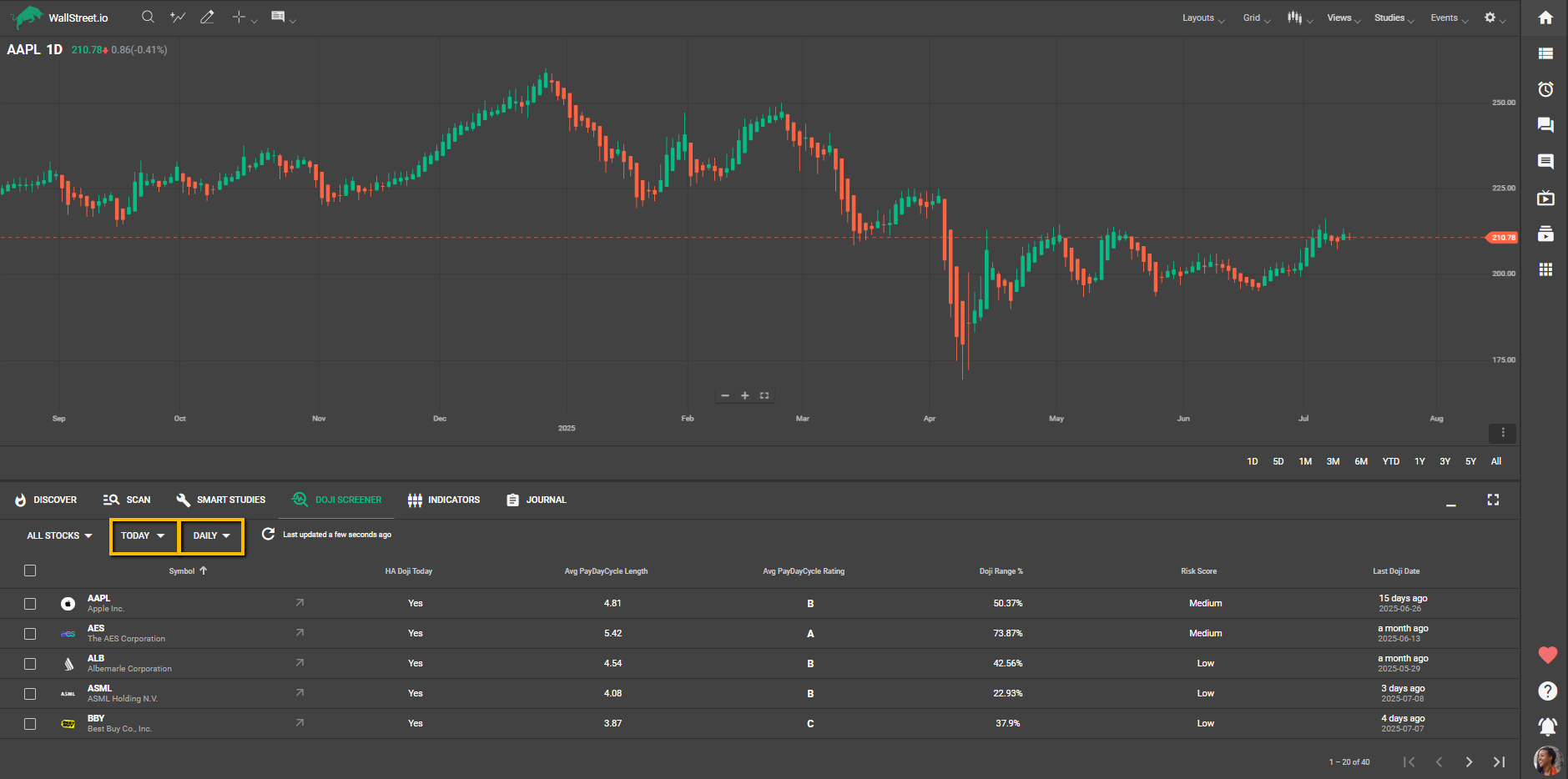This screenshot has width=1568, height=779.
Task: Click the 210.78 current price label
Action: [1502, 238]
